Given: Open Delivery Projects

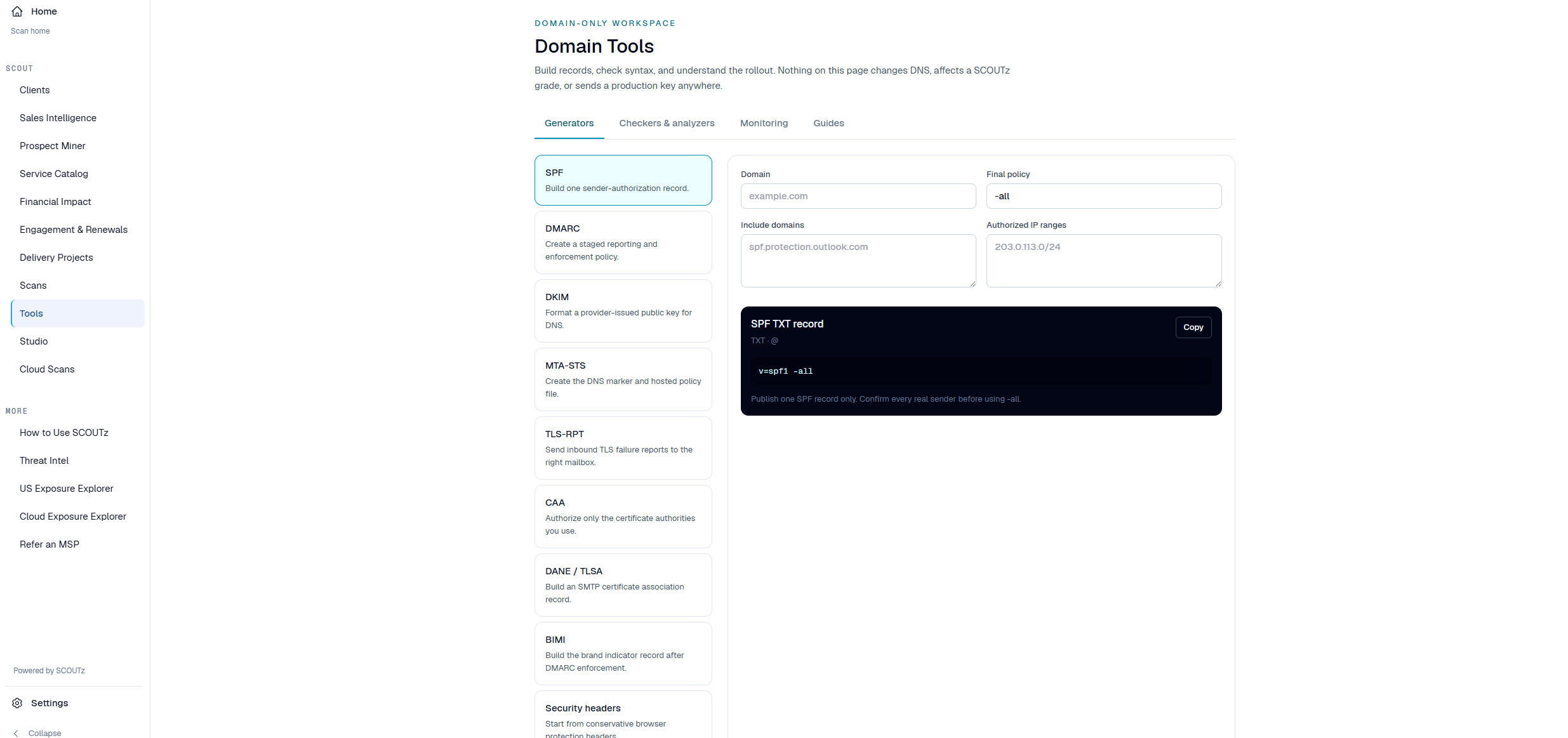Looking at the screenshot, I should [x=77, y=258].
